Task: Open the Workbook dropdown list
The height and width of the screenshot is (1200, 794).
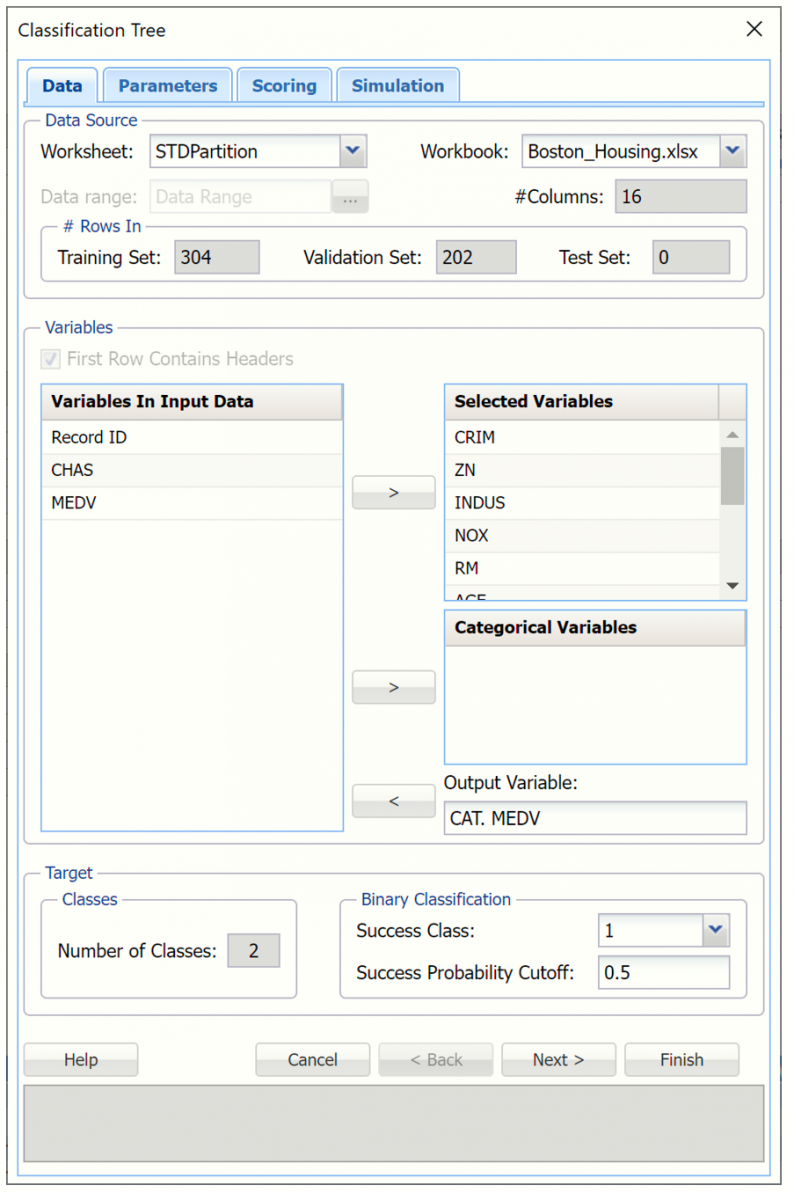Action: [x=732, y=152]
